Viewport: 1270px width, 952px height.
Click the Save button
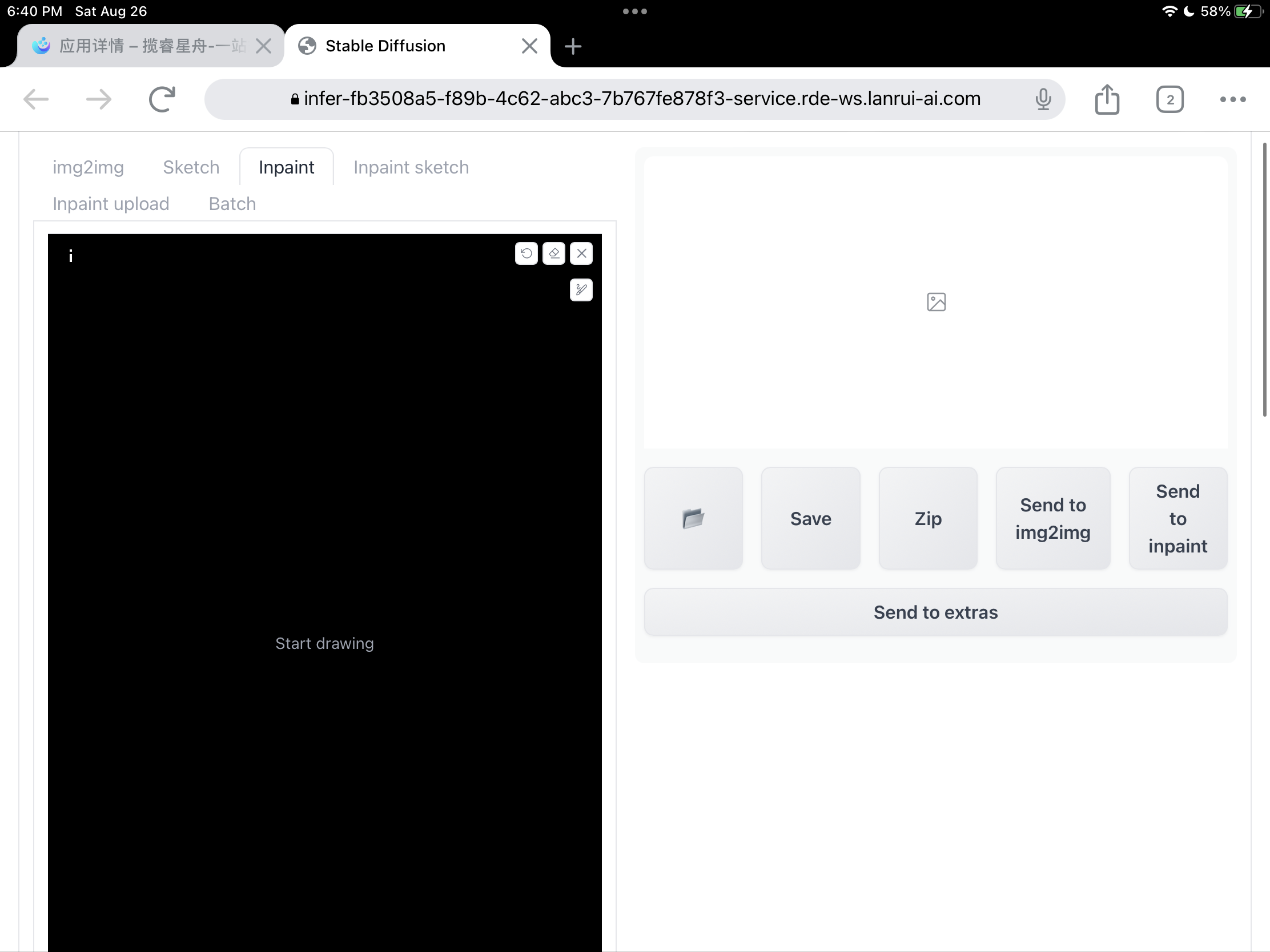811,518
